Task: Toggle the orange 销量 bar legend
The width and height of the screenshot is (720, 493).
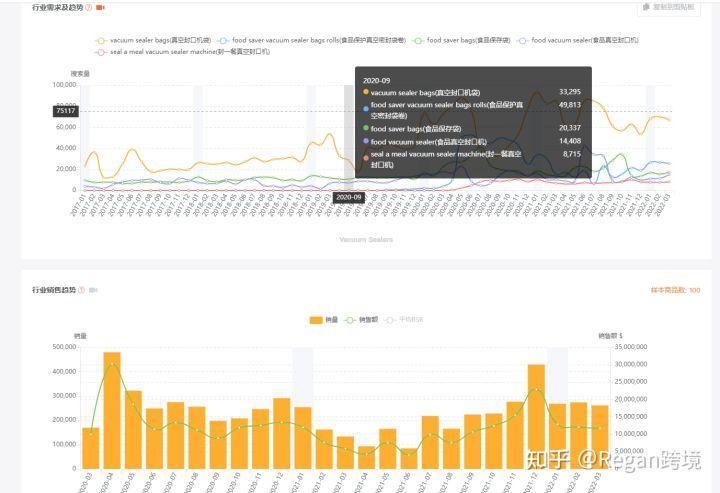Action: (324, 320)
